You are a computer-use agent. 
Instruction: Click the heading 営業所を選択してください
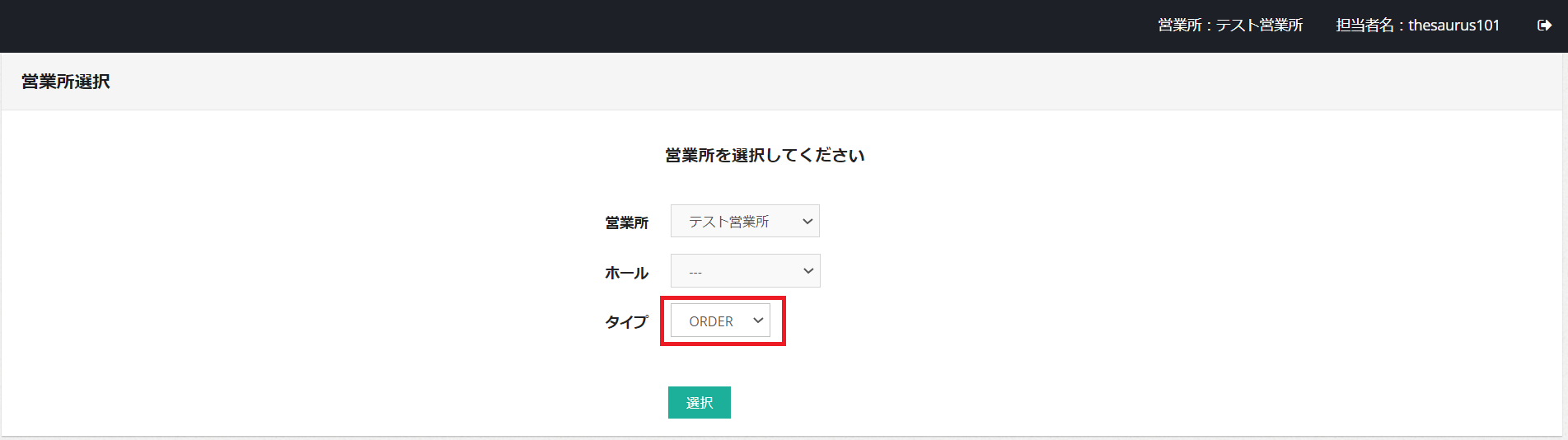pos(765,156)
